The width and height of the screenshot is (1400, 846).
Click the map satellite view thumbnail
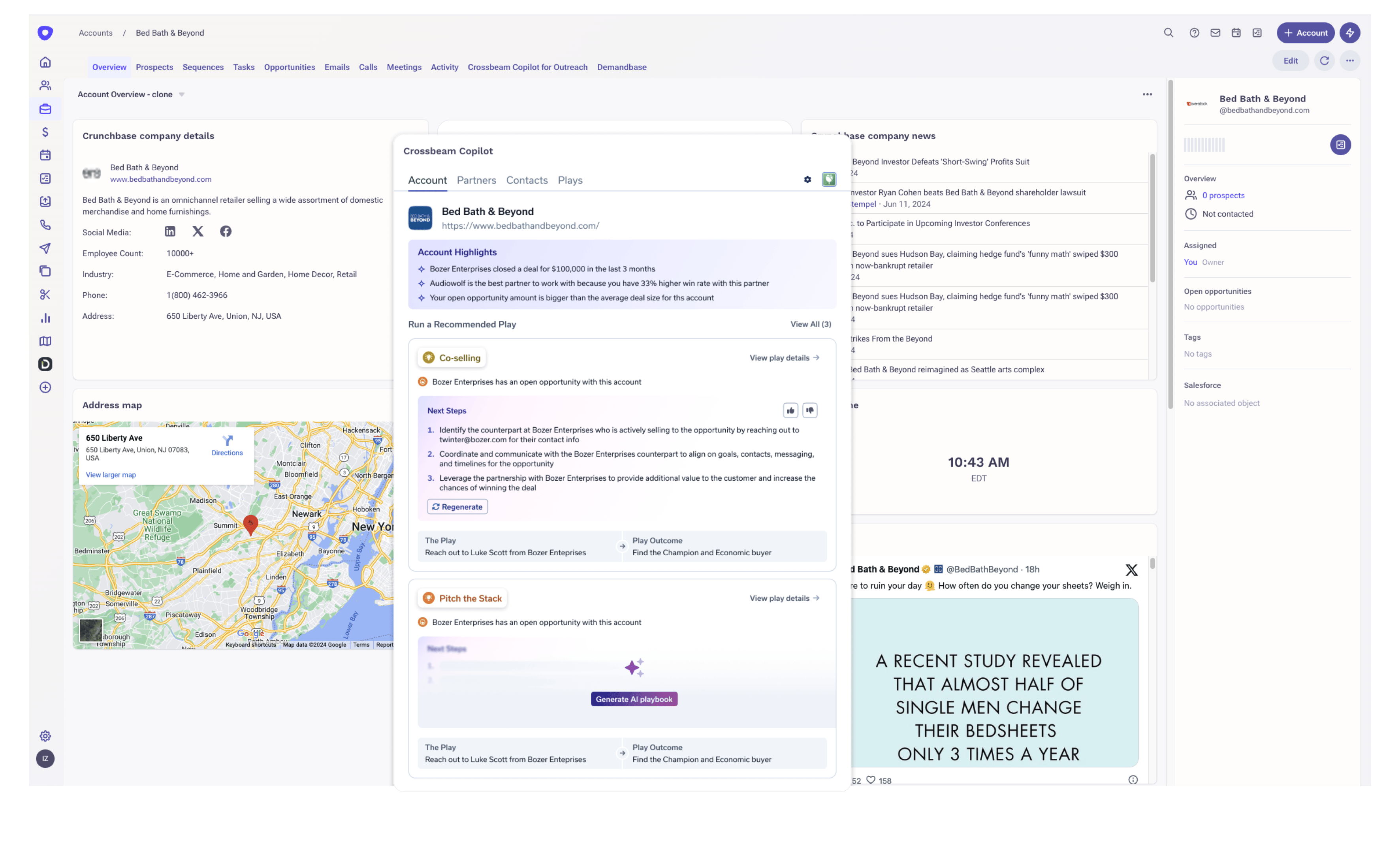(x=91, y=630)
